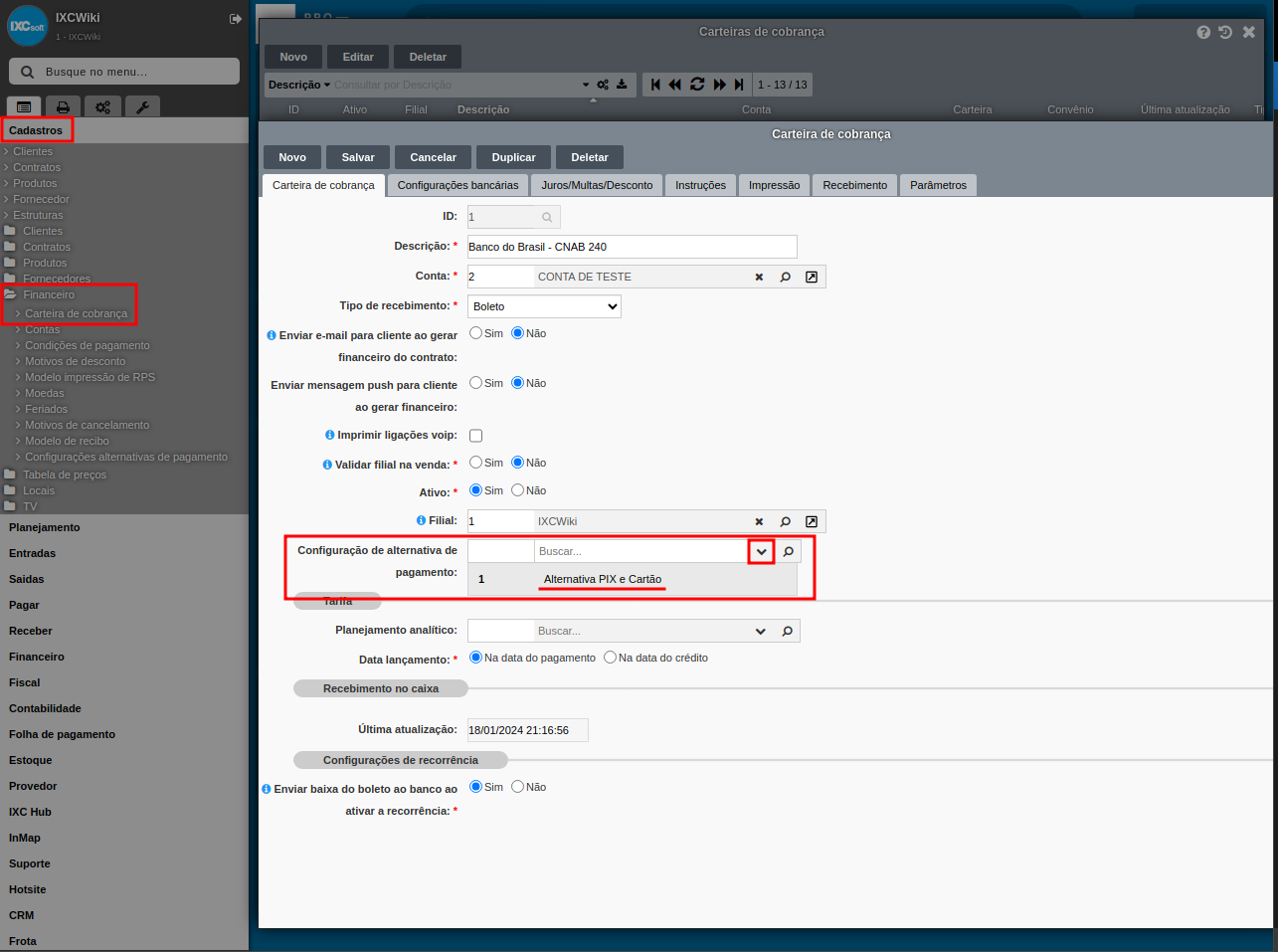Screen dimensions: 1278x952
Task: Go to previous page in Carteiras de cobrança list
Action: pos(675,85)
